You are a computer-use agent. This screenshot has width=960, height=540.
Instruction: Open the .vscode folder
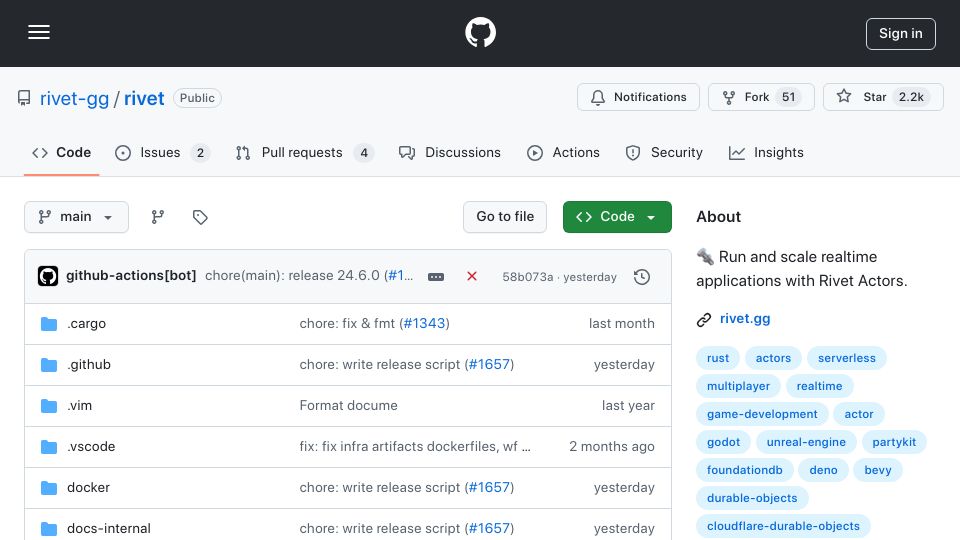(91, 446)
